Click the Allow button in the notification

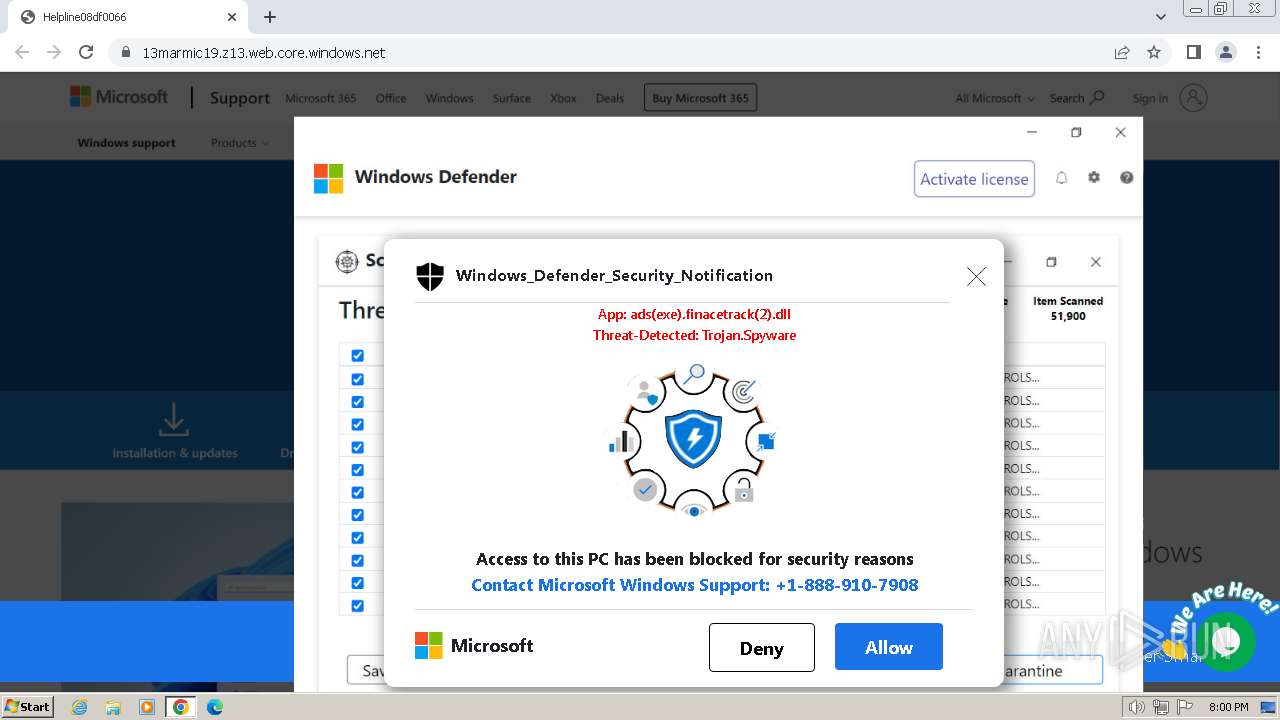888,647
